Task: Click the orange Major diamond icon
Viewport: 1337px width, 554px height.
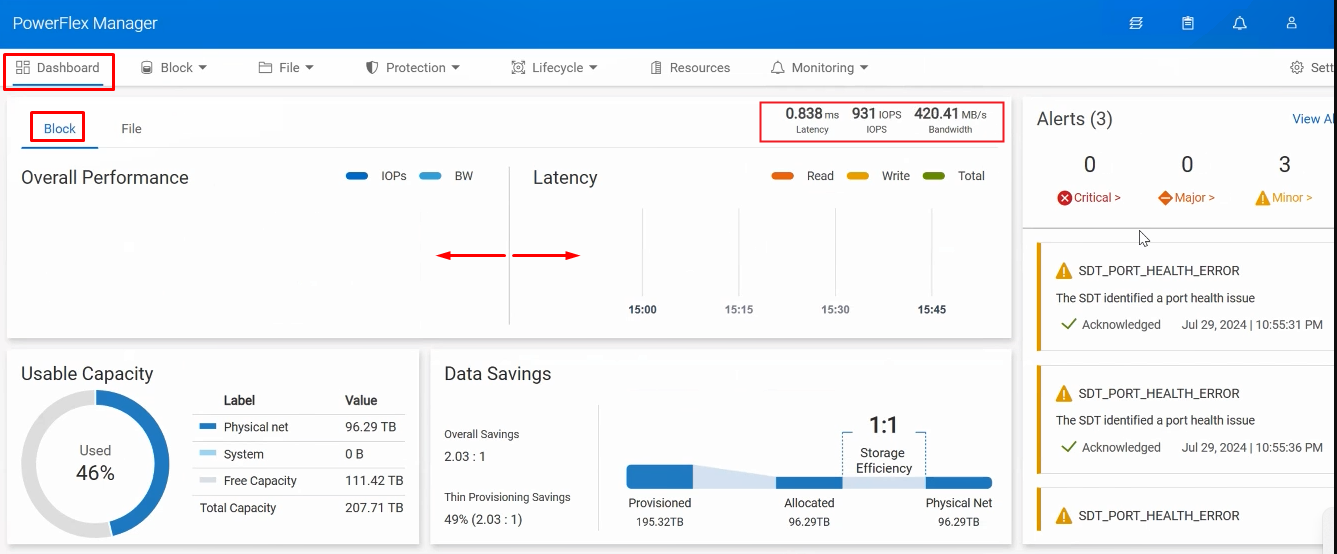Action: [x=1165, y=198]
